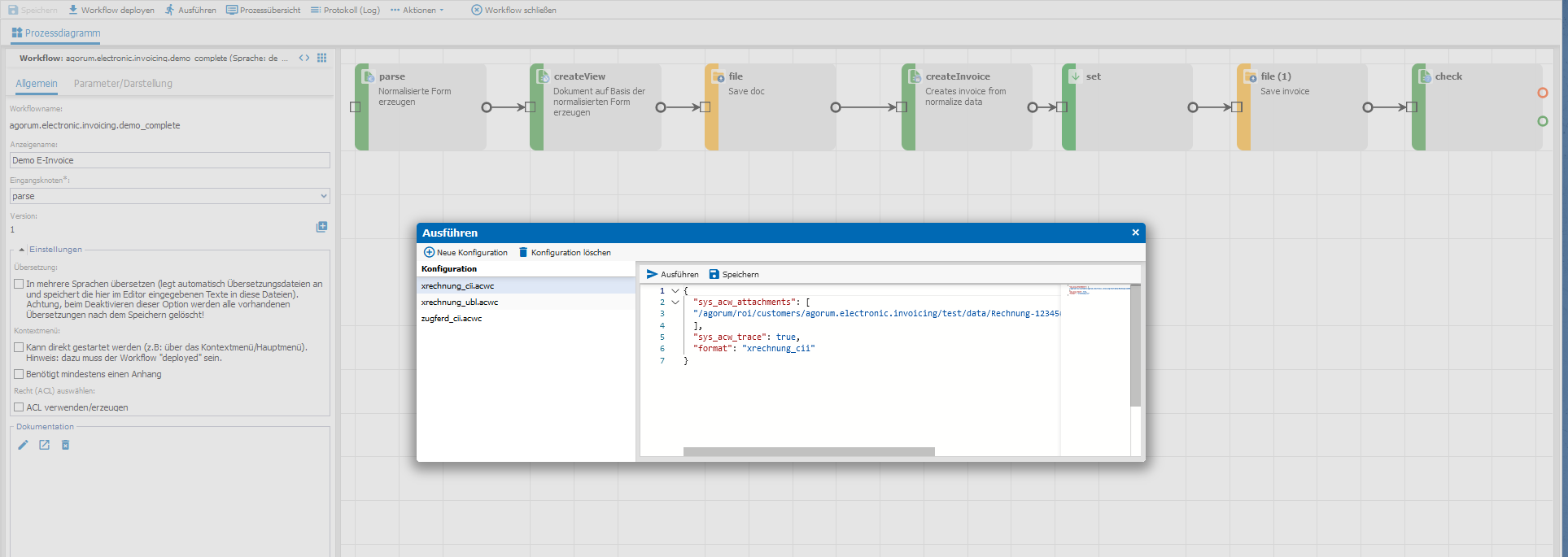Click the code view icon beside Workflow title

[x=304, y=58]
